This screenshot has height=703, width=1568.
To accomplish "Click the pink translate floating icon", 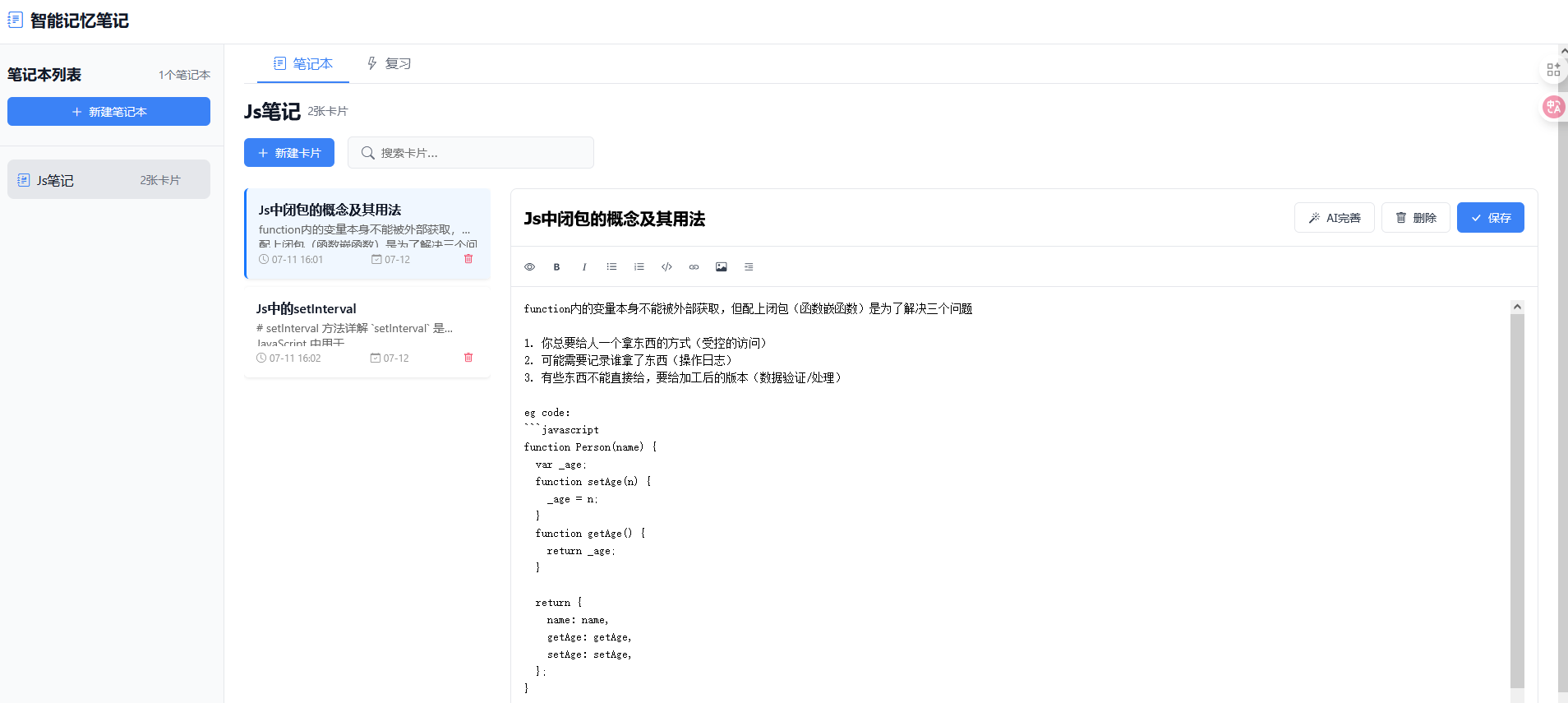I will click(x=1553, y=107).
